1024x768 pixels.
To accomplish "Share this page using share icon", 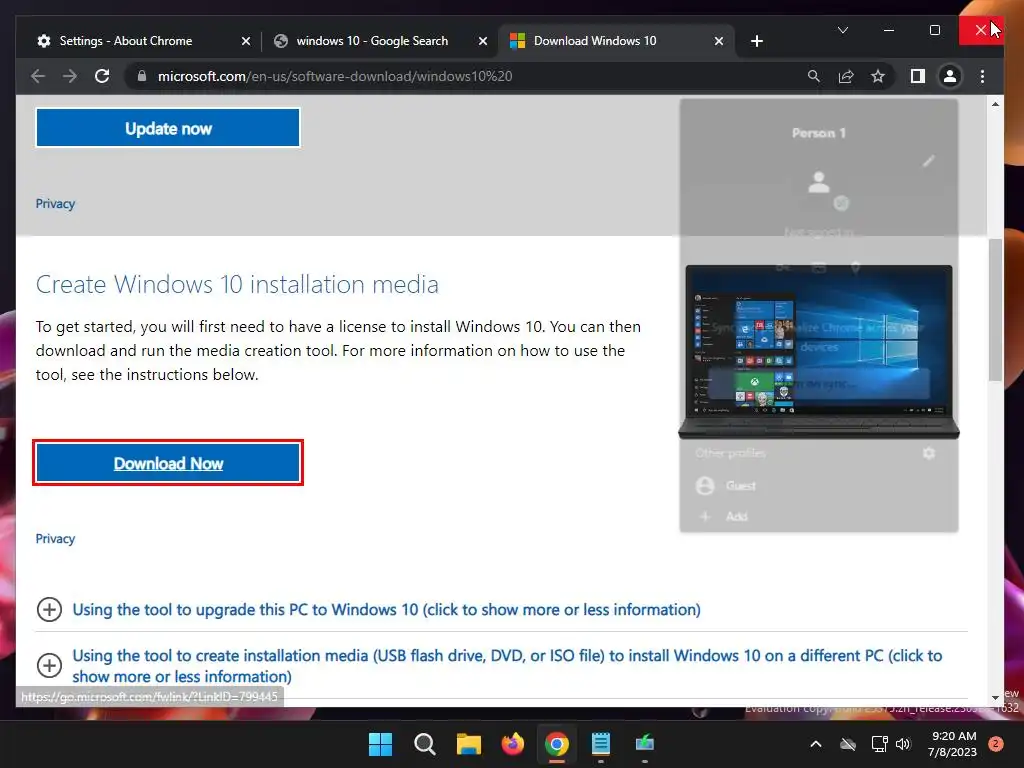I will [846, 76].
